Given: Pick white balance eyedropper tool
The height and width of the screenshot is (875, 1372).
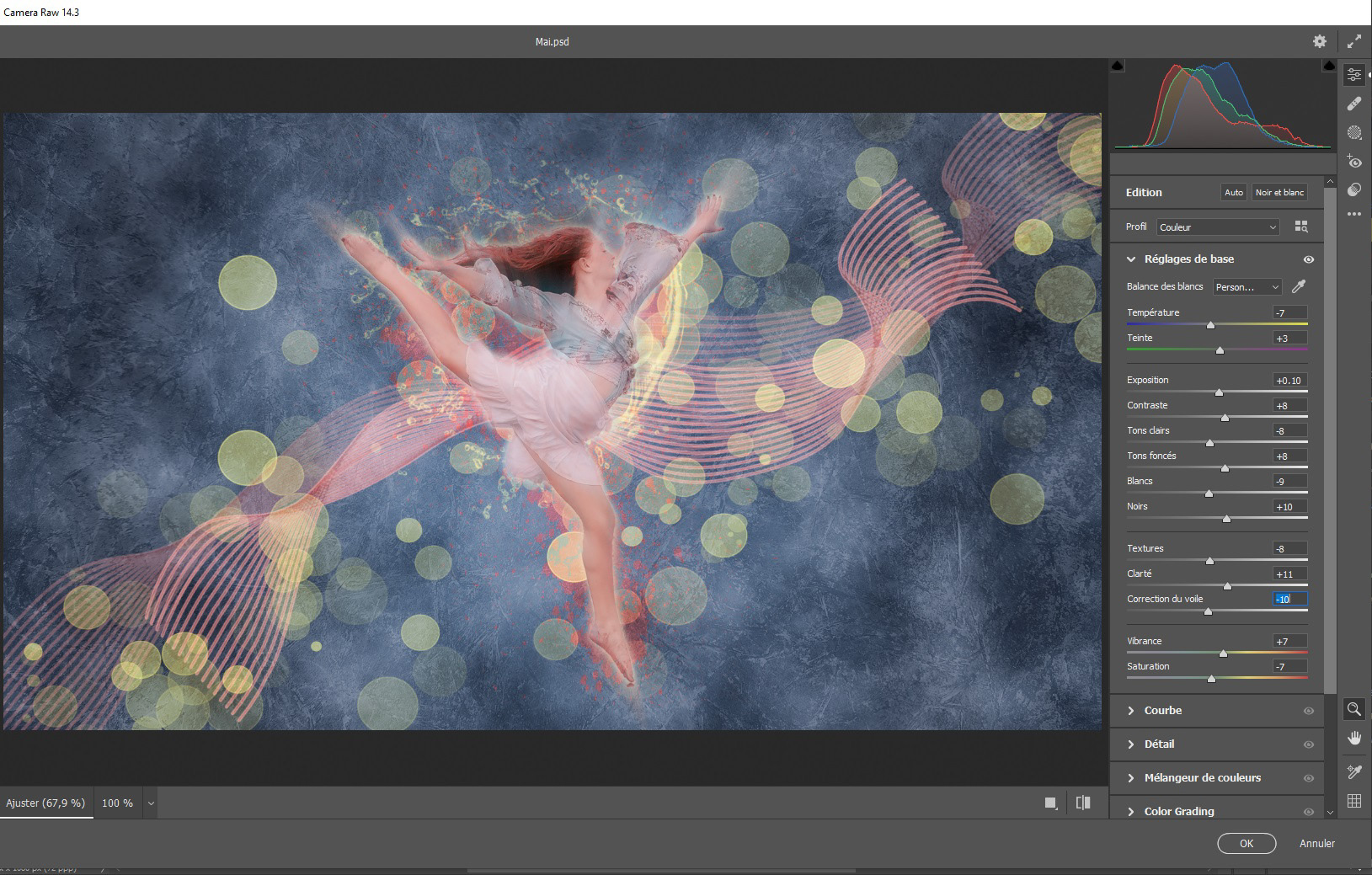Looking at the screenshot, I should click(1299, 287).
